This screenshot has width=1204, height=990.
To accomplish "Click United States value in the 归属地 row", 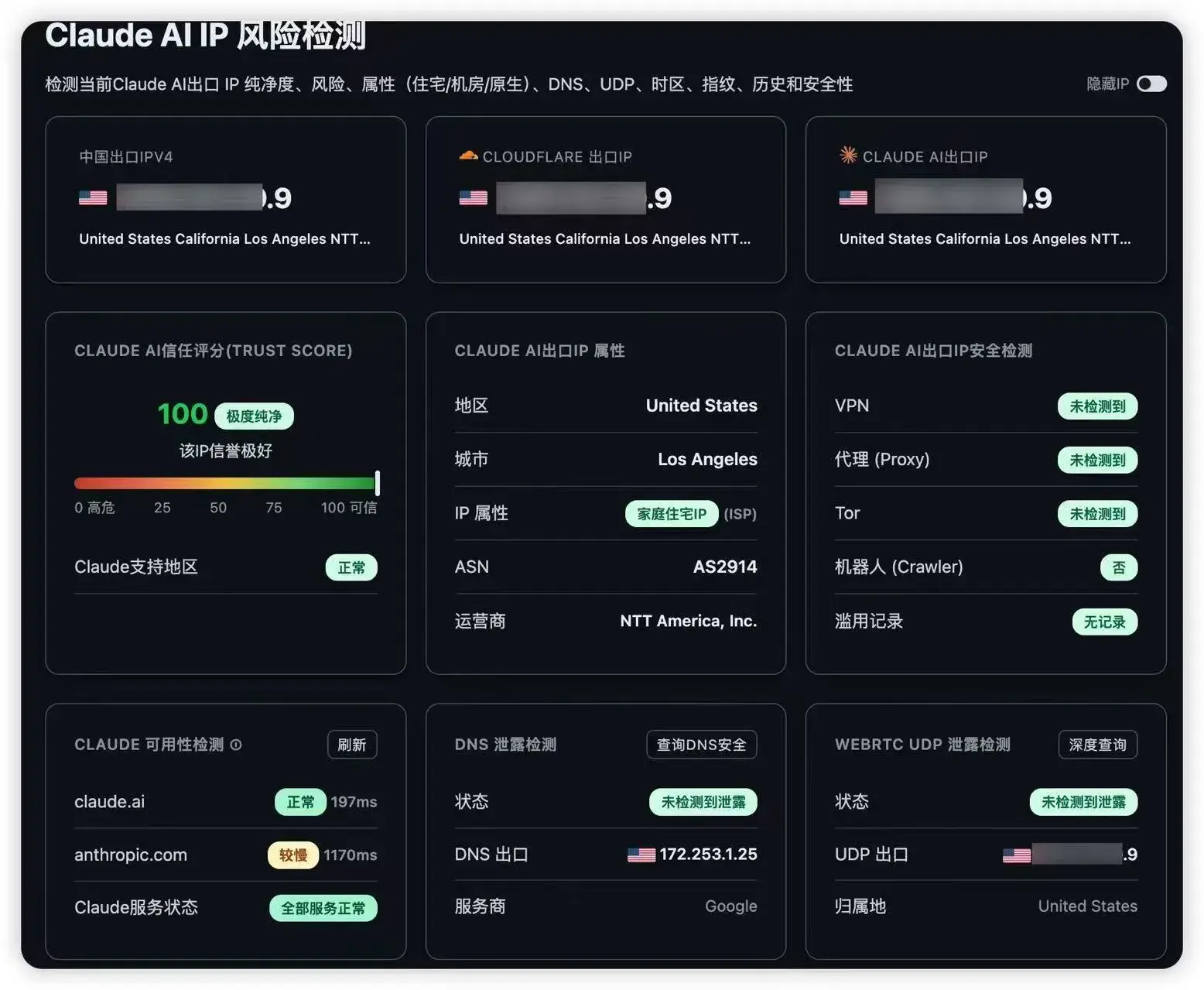I will pos(1088,906).
